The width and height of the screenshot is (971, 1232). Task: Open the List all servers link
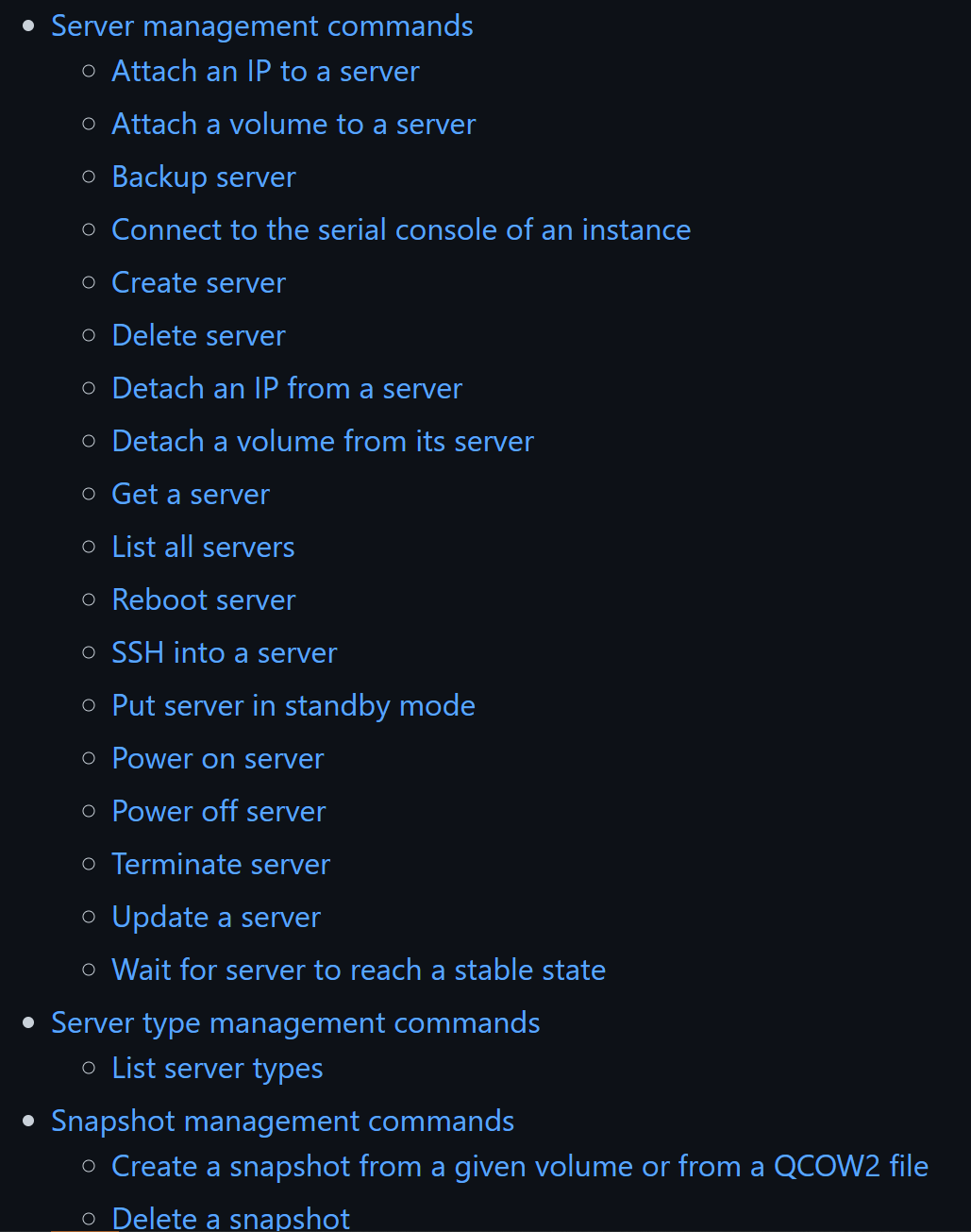click(203, 548)
